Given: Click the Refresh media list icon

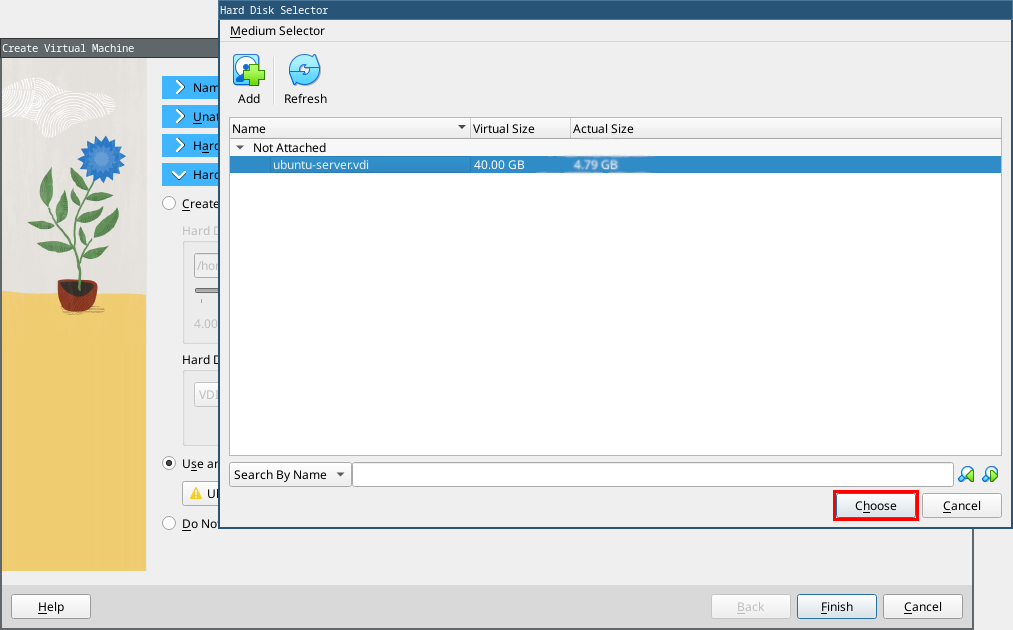Looking at the screenshot, I should (305, 72).
